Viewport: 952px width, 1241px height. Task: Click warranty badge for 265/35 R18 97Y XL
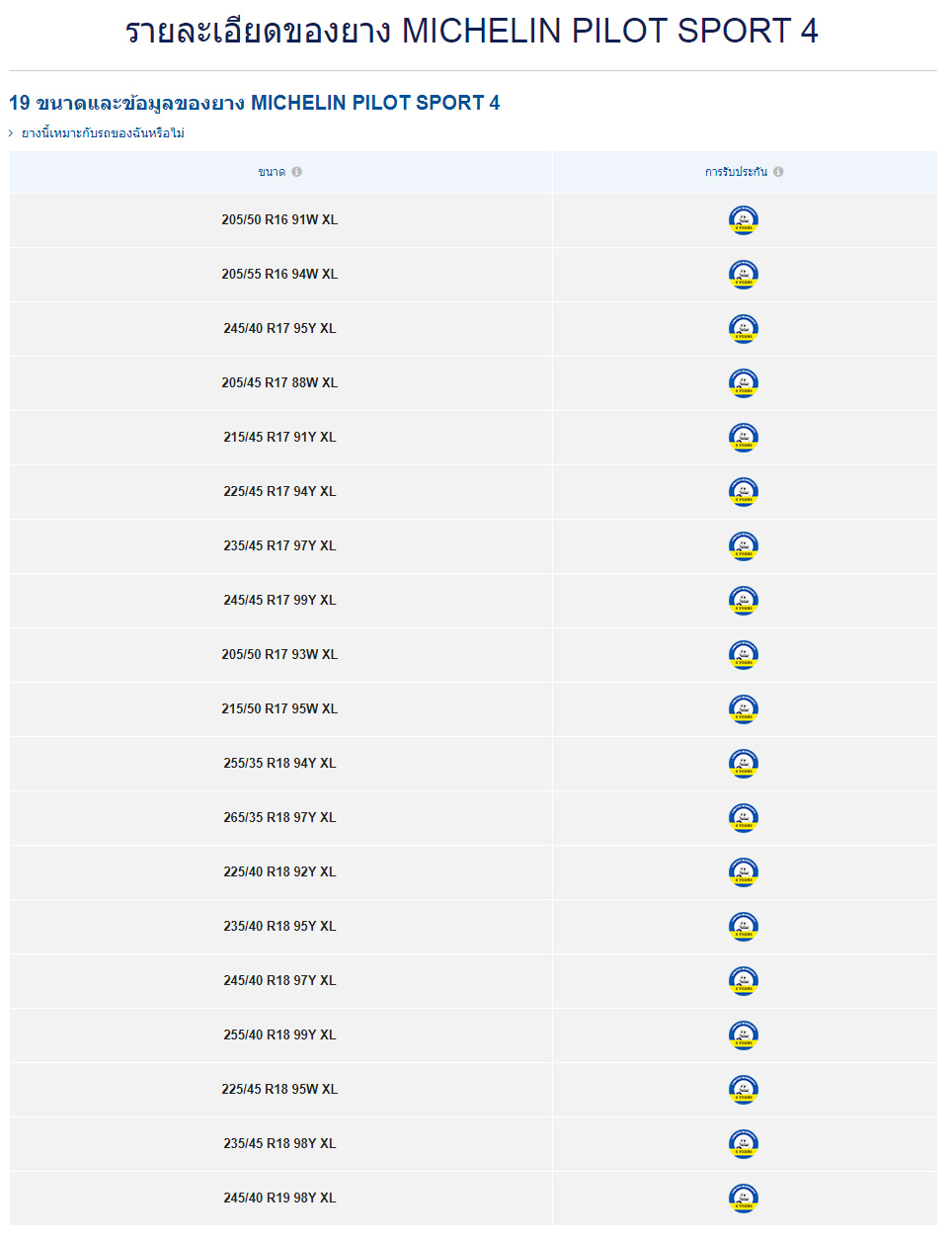pyautogui.click(x=744, y=818)
